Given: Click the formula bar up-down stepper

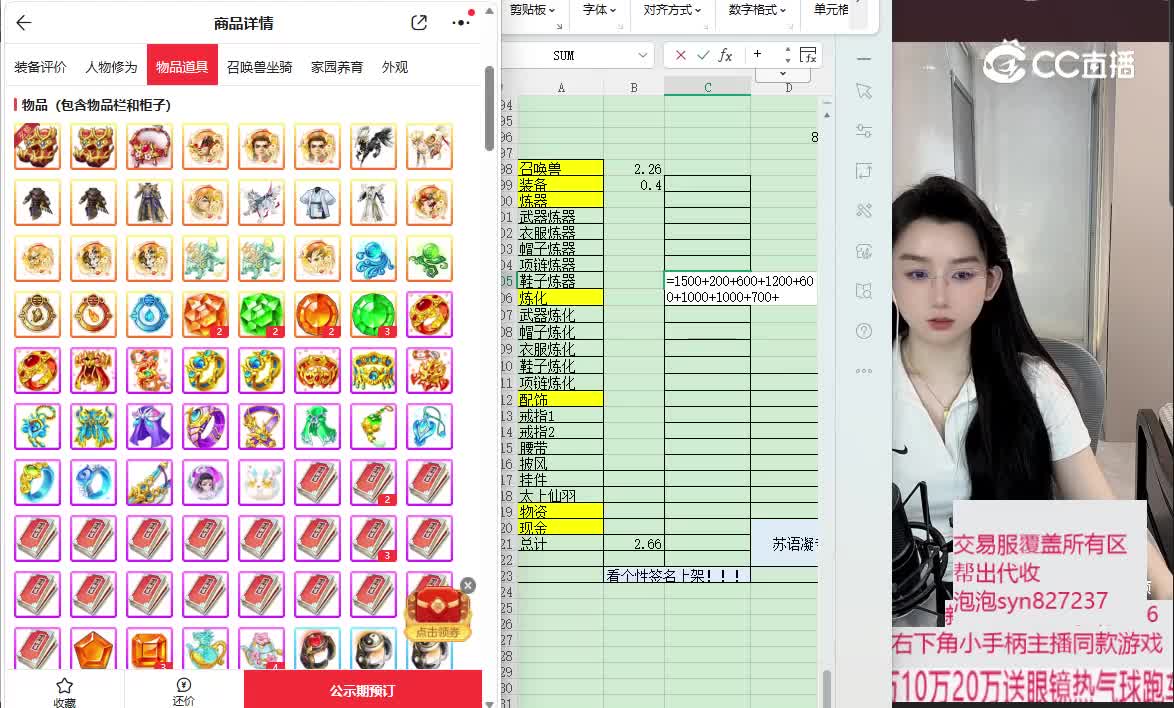Looking at the screenshot, I should point(787,55).
